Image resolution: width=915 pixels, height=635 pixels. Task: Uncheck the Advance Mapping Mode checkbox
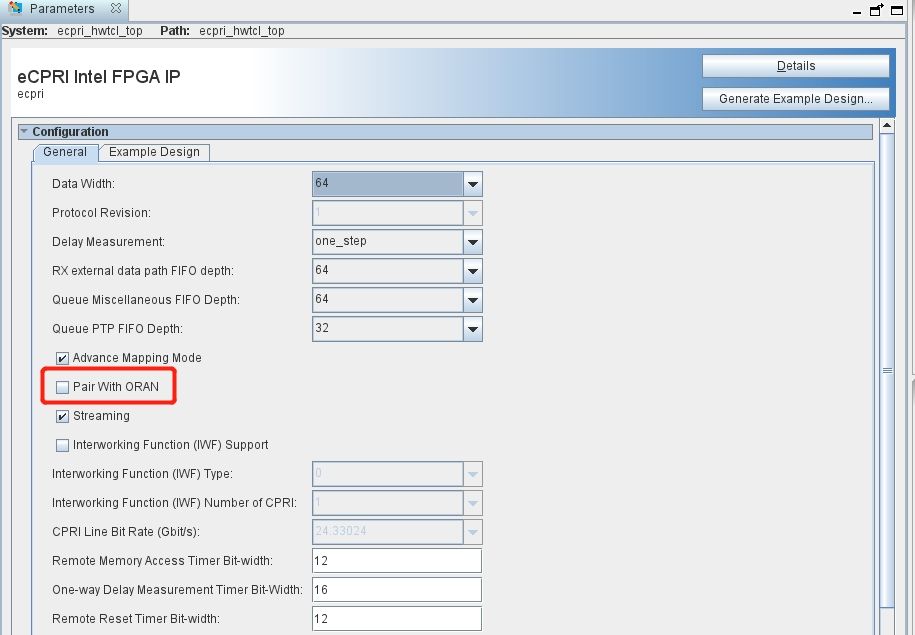[62, 358]
